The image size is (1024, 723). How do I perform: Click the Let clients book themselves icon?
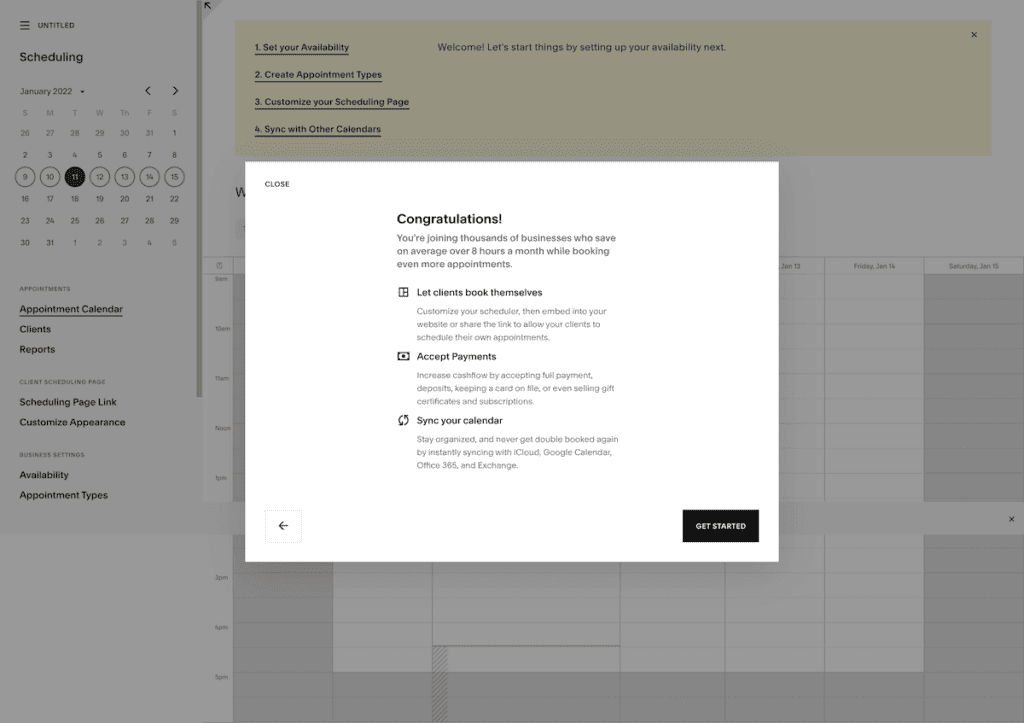point(404,293)
